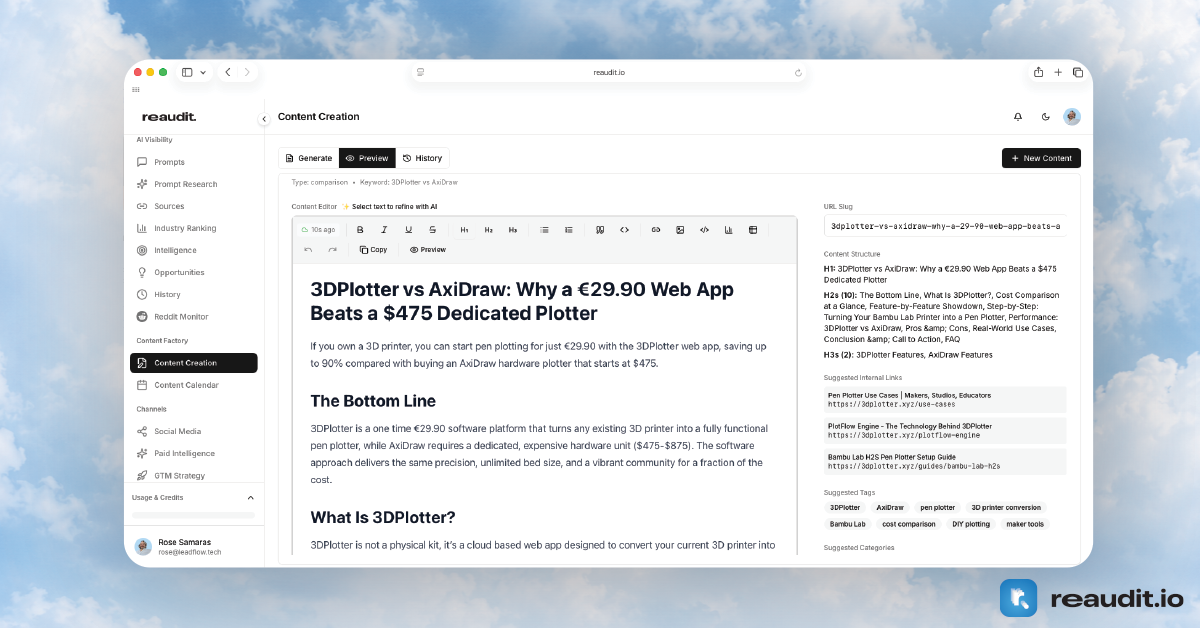This screenshot has height=628, width=1200.
Task: Select the 3DPlotter suggested tag
Action: point(845,508)
